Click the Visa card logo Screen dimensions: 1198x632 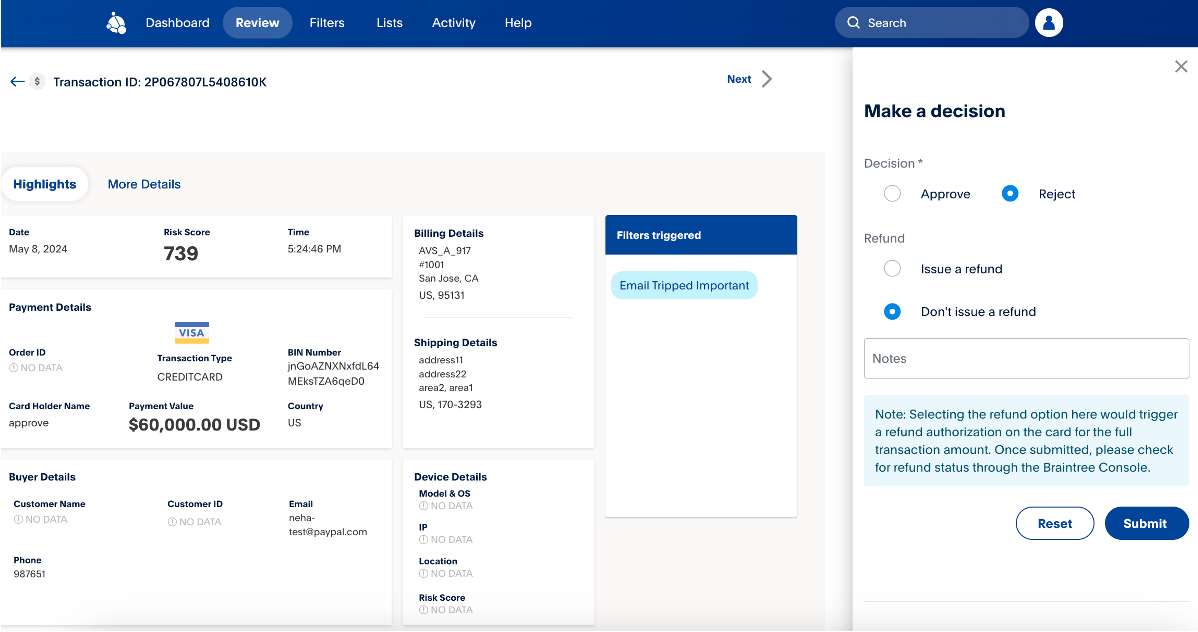click(x=191, y=333)
